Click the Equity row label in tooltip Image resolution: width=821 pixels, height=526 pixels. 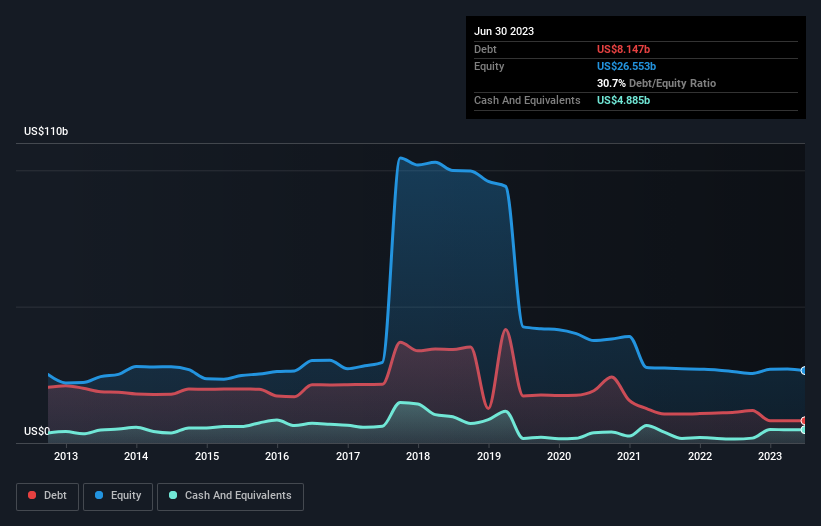(x=489, y=66)
